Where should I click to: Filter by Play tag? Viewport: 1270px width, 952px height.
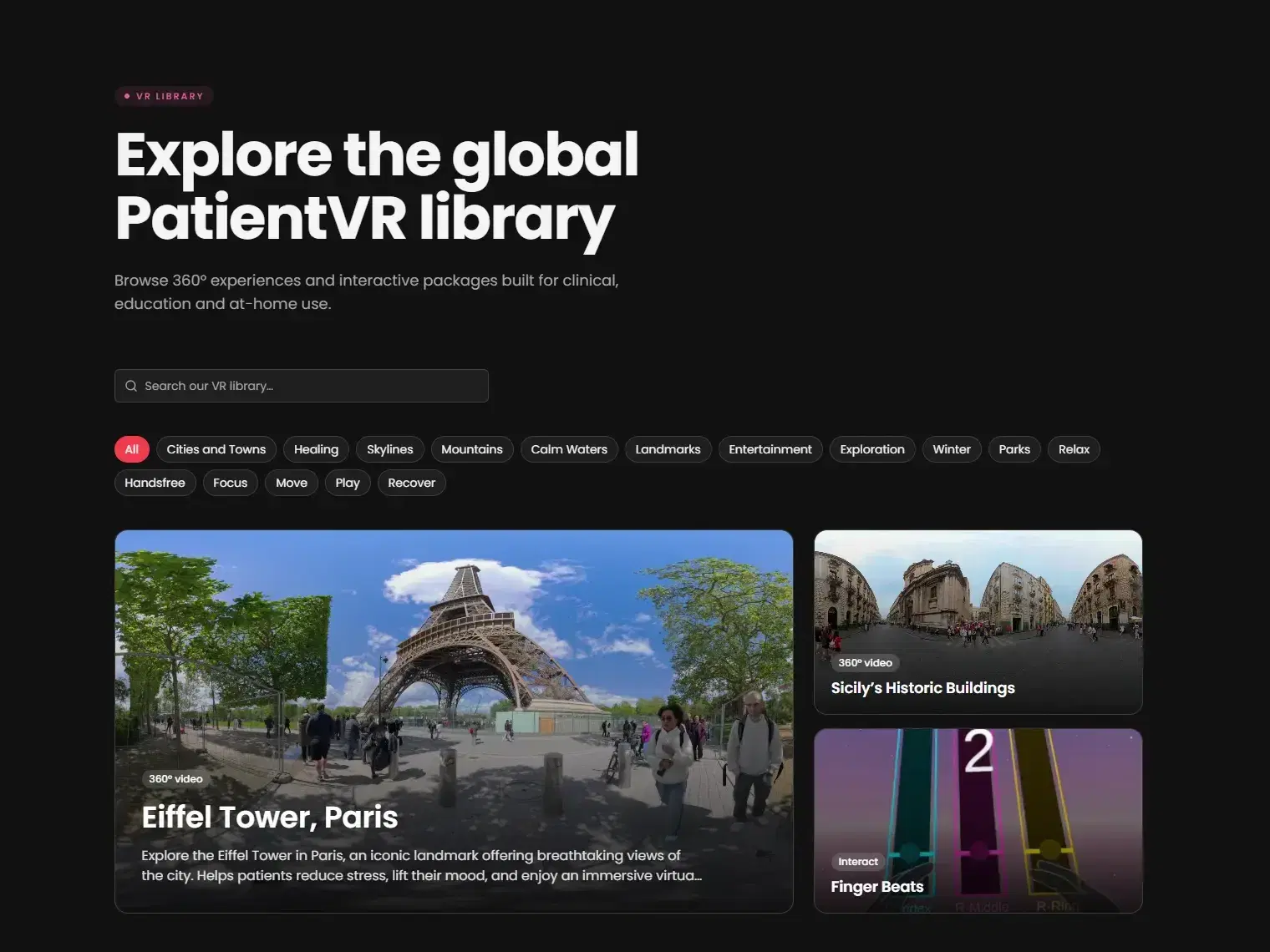tap(348, 483)
